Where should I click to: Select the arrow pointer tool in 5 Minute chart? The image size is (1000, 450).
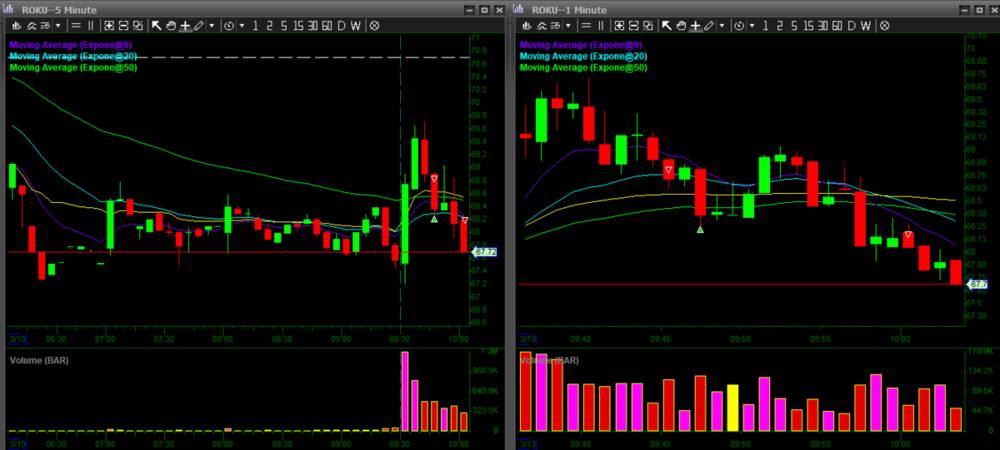click(156, 25)
